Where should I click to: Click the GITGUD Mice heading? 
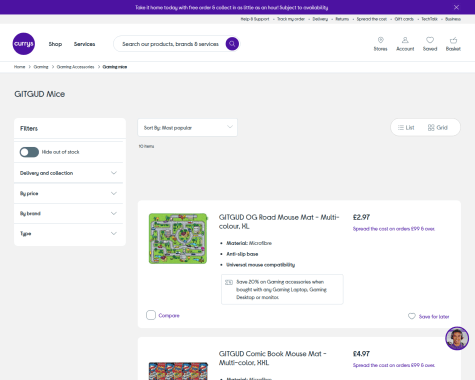click(40, 94)
